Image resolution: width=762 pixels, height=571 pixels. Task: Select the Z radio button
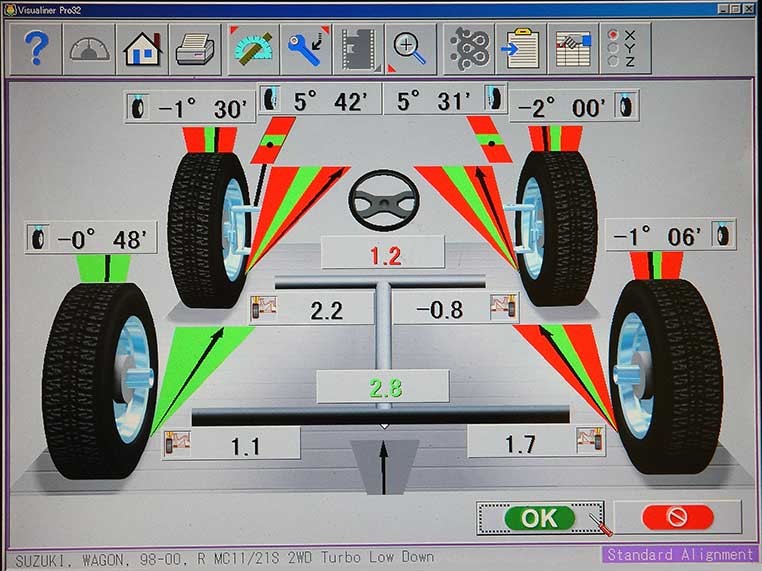point(613,60)
